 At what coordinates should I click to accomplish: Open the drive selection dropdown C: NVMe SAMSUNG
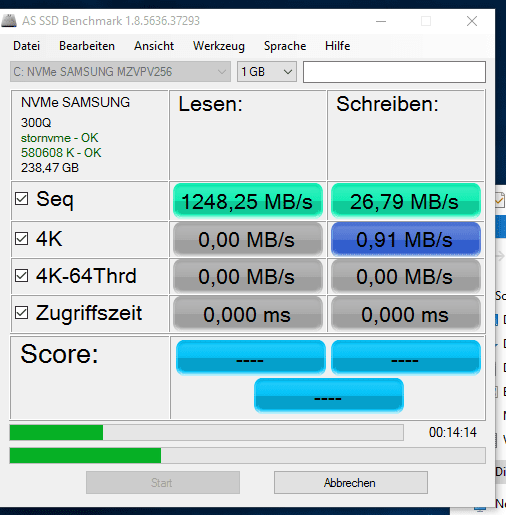point(120,72)
